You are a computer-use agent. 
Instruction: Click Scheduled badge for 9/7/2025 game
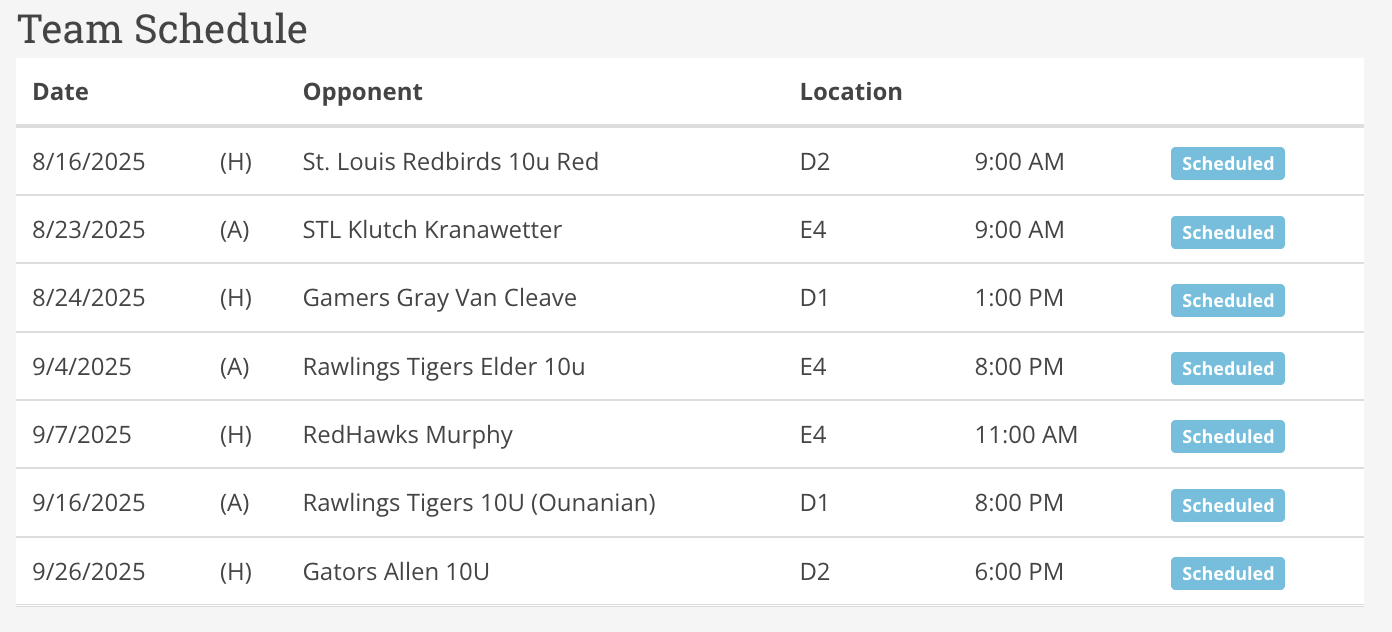click(1227, 437)
